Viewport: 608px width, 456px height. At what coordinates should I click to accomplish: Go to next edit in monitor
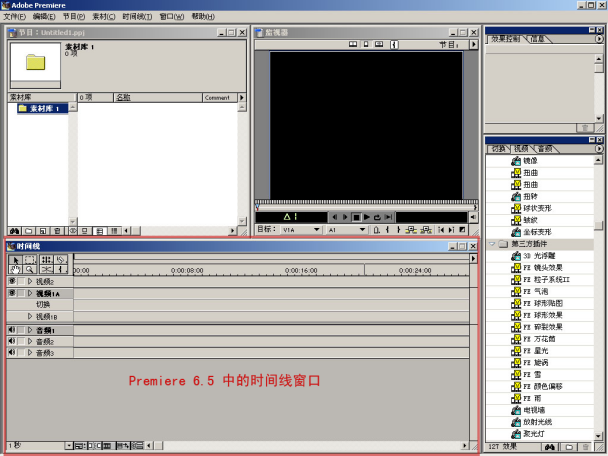click(x=451, y=230)
